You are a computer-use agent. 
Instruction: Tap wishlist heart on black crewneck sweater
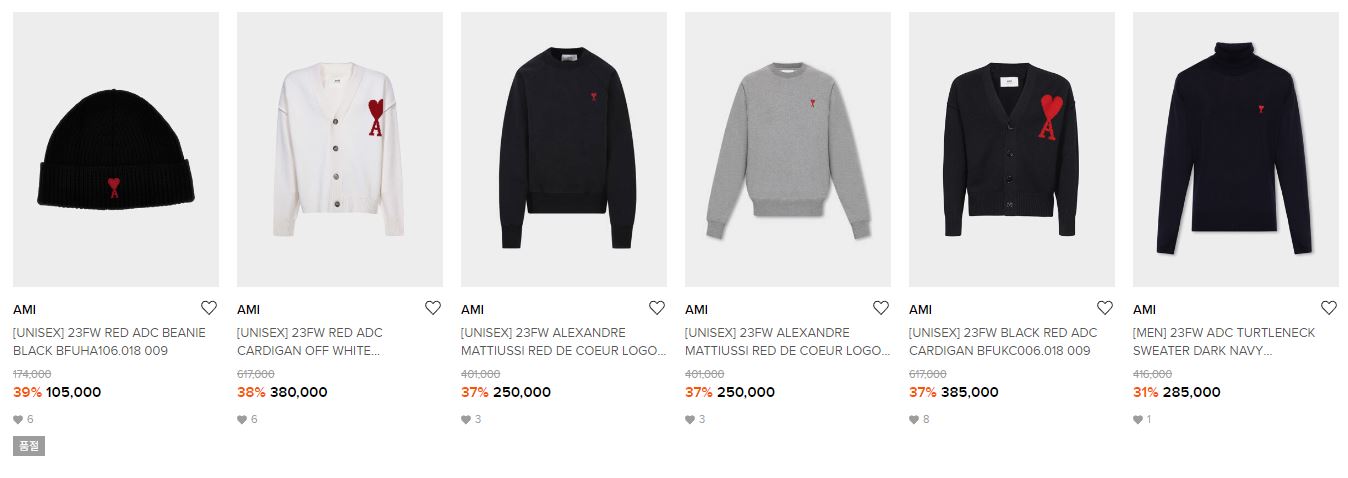coord(656,308)
